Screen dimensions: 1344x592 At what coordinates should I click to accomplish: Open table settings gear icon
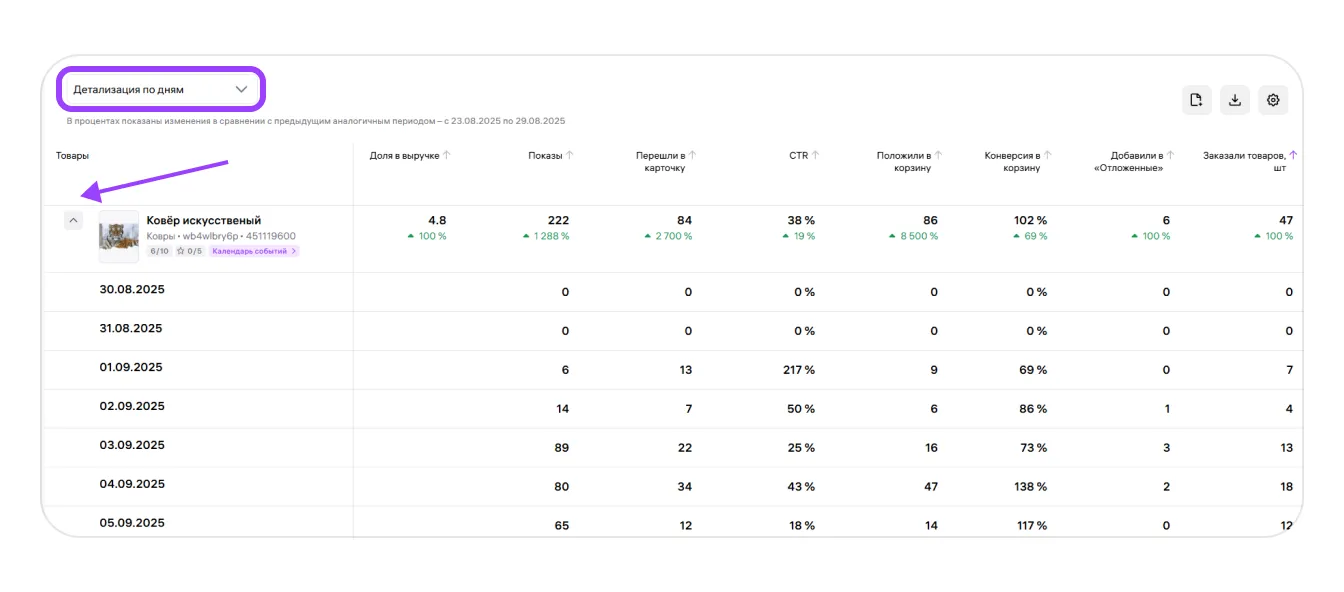point(1273,100)
